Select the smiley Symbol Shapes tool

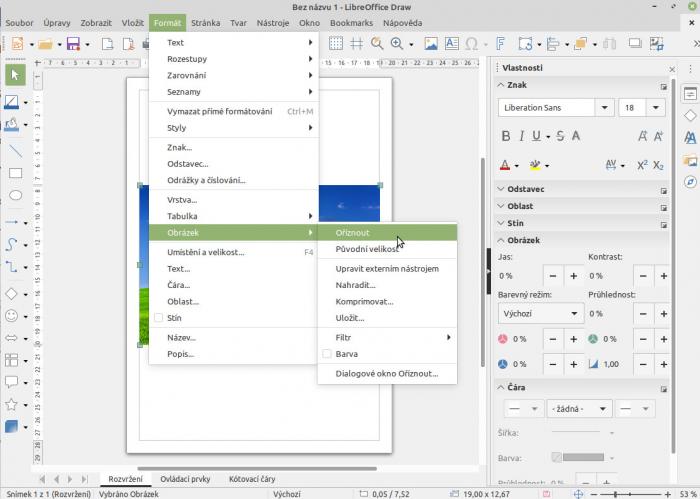[12, 316]
